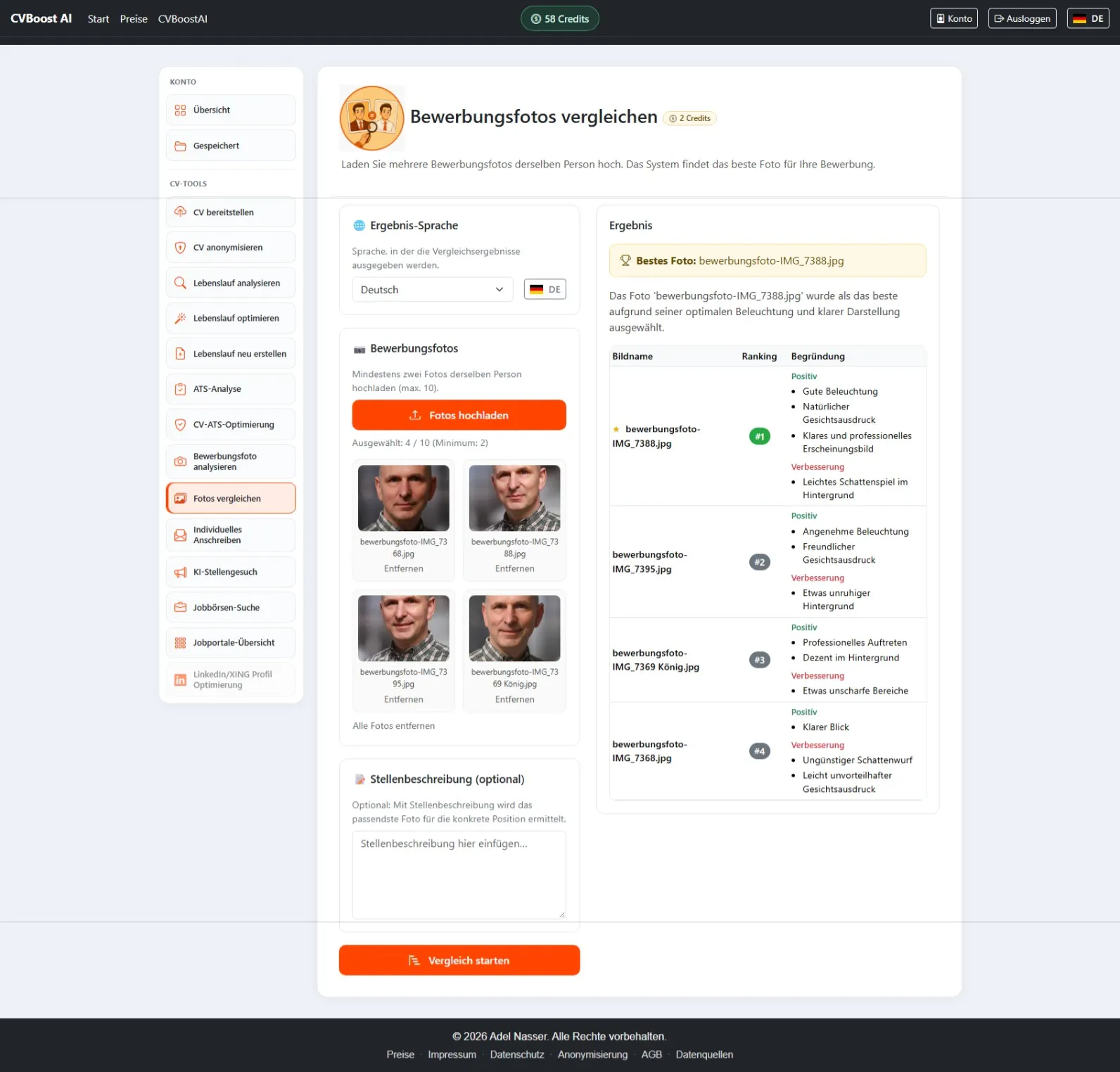Viewport: 1120px width, 1072px height.
Task: Remove photo bewerbungsfoto-IMG_7395.jpg
Action: coord(403,700)
